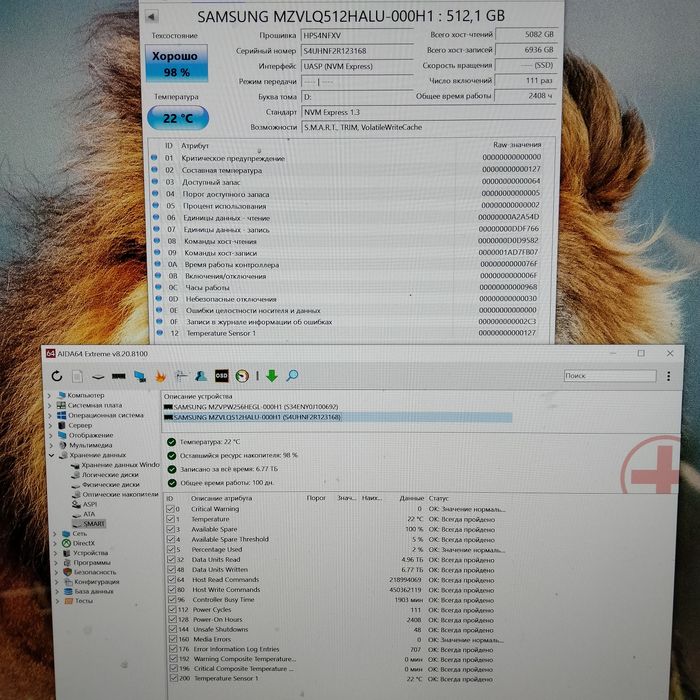Image resolution: width=700 pixels, height=700 pixels.
Task: Click the Статус column header
Action: (x=438, y=498)
